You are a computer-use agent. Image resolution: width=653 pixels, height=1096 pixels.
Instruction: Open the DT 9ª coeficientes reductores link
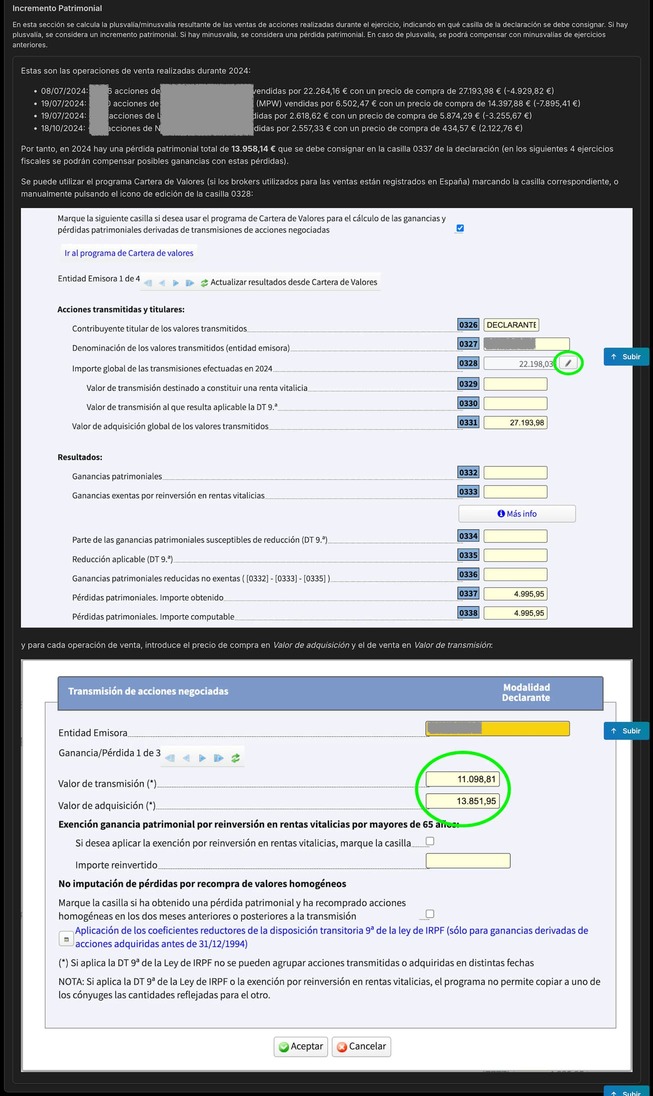pos(331,937)
